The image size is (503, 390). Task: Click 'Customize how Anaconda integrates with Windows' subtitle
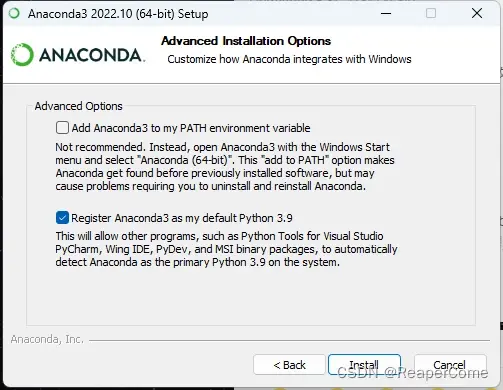pos(289,59)
